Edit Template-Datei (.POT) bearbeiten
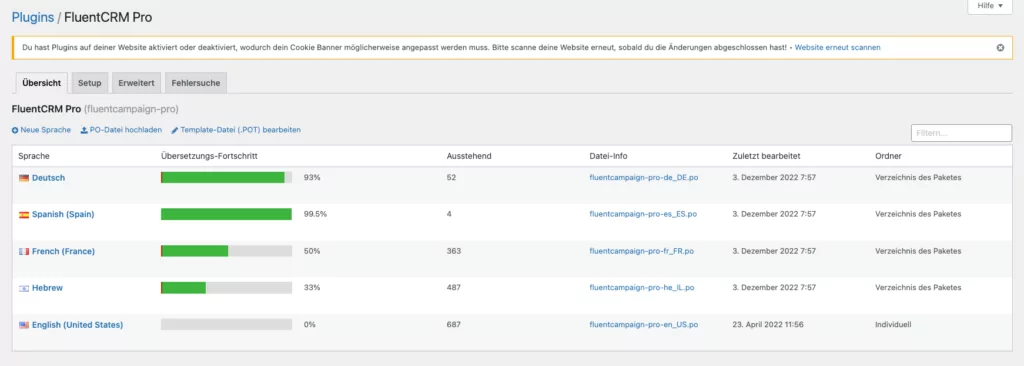1024x366 pixels. tap(236, 130)
